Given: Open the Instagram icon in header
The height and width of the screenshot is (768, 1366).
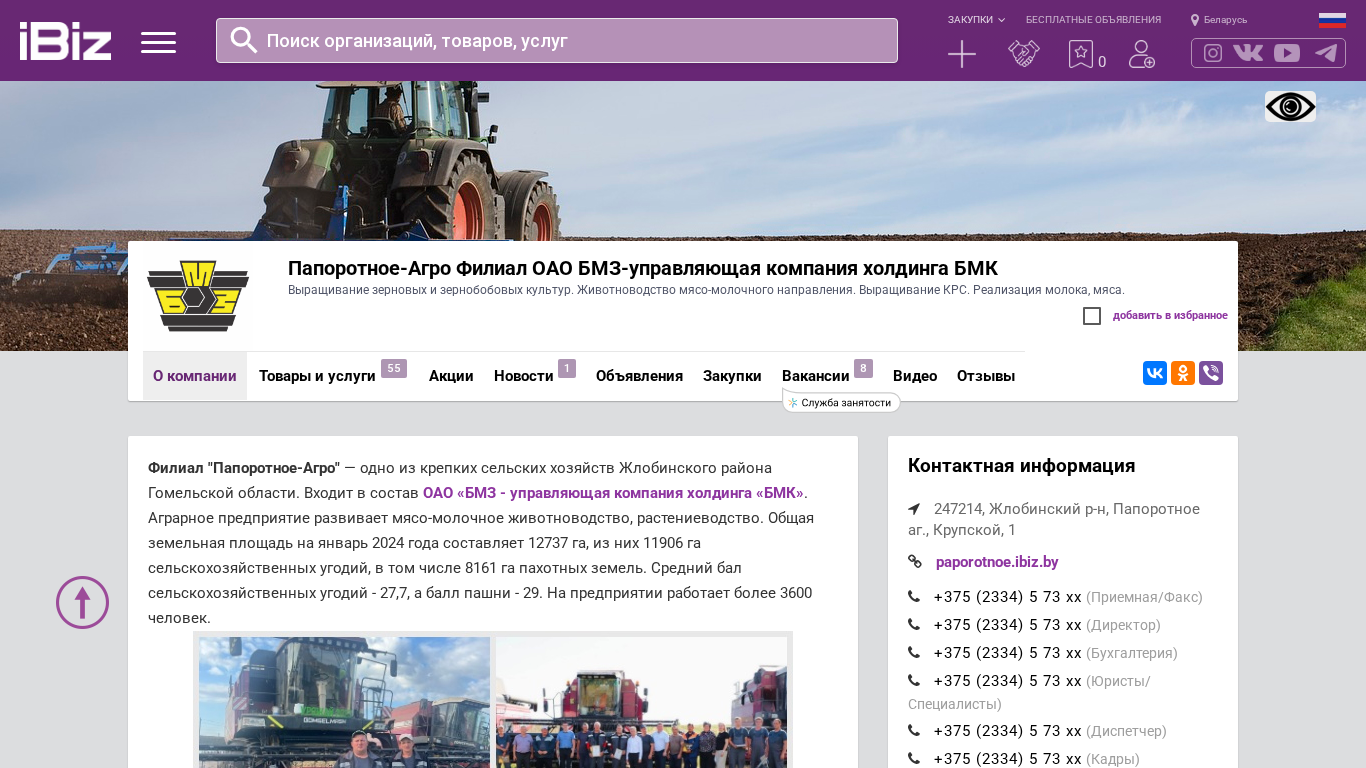Looking at the screenshot, I should (x=1212, y=53).
